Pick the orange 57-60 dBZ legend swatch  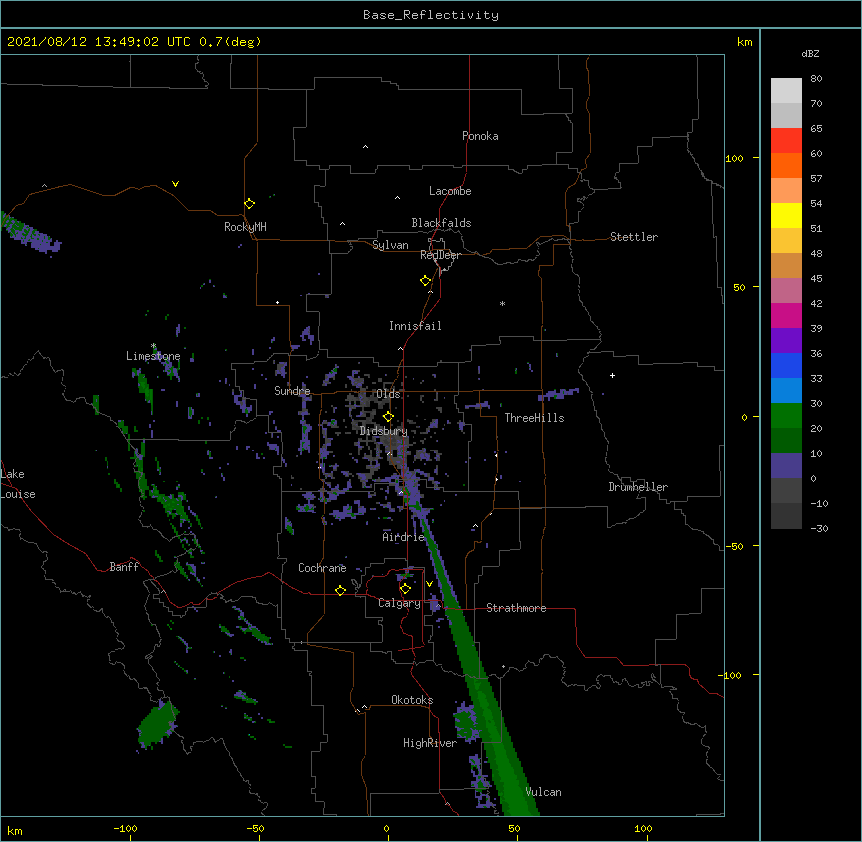786,165
